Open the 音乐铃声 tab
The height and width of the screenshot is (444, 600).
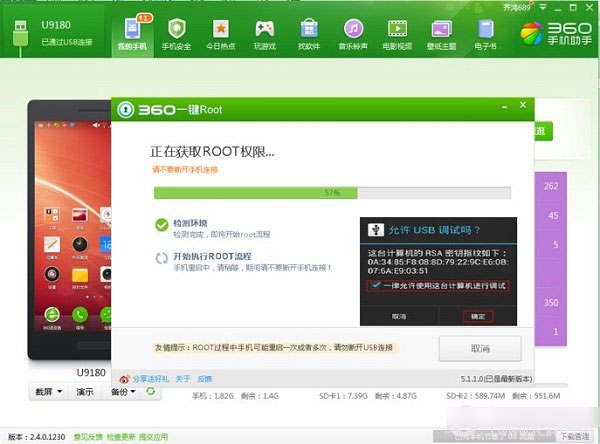(353, 34)
